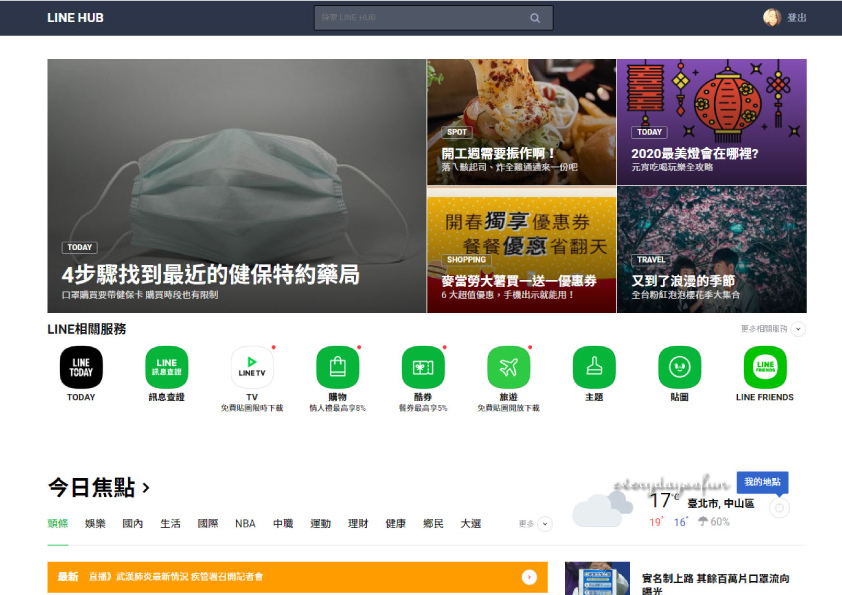Select the 運動 tab
The height and width of the screenshot is (595, 842).
[x=321, y=524]
